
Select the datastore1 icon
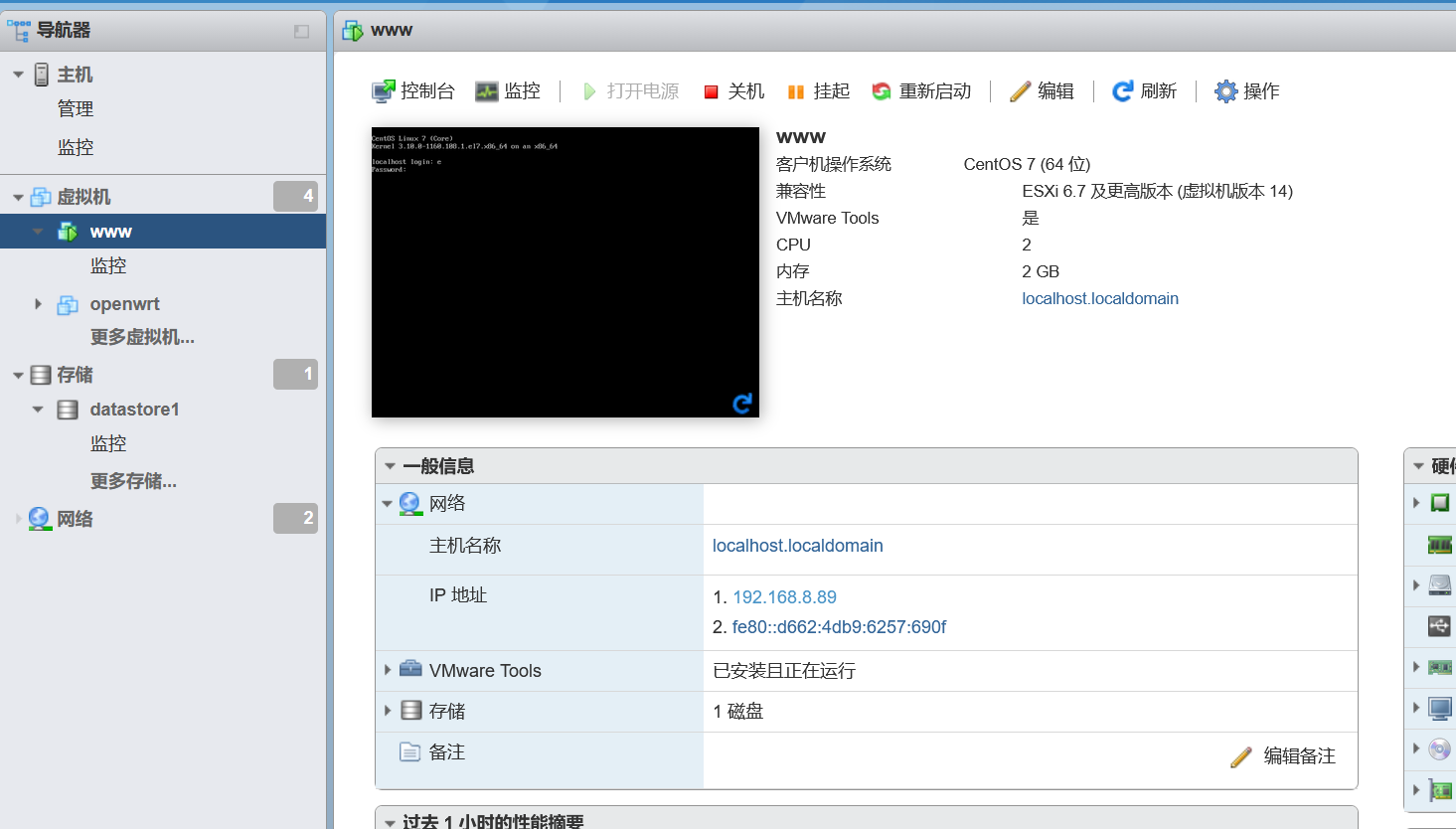tap(68, 410)
